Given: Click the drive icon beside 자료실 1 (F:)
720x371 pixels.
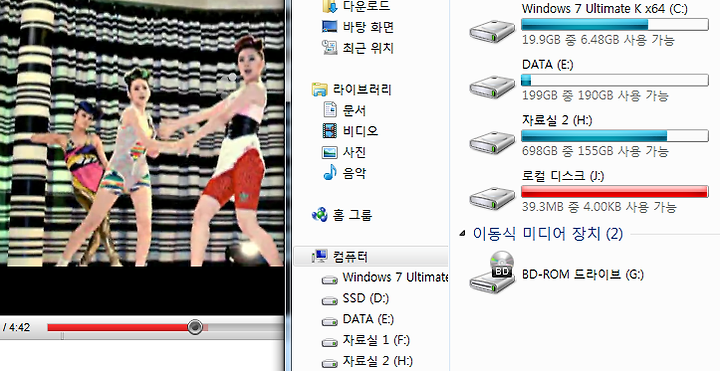Looking at the screenshot, I should coord(330,343).
